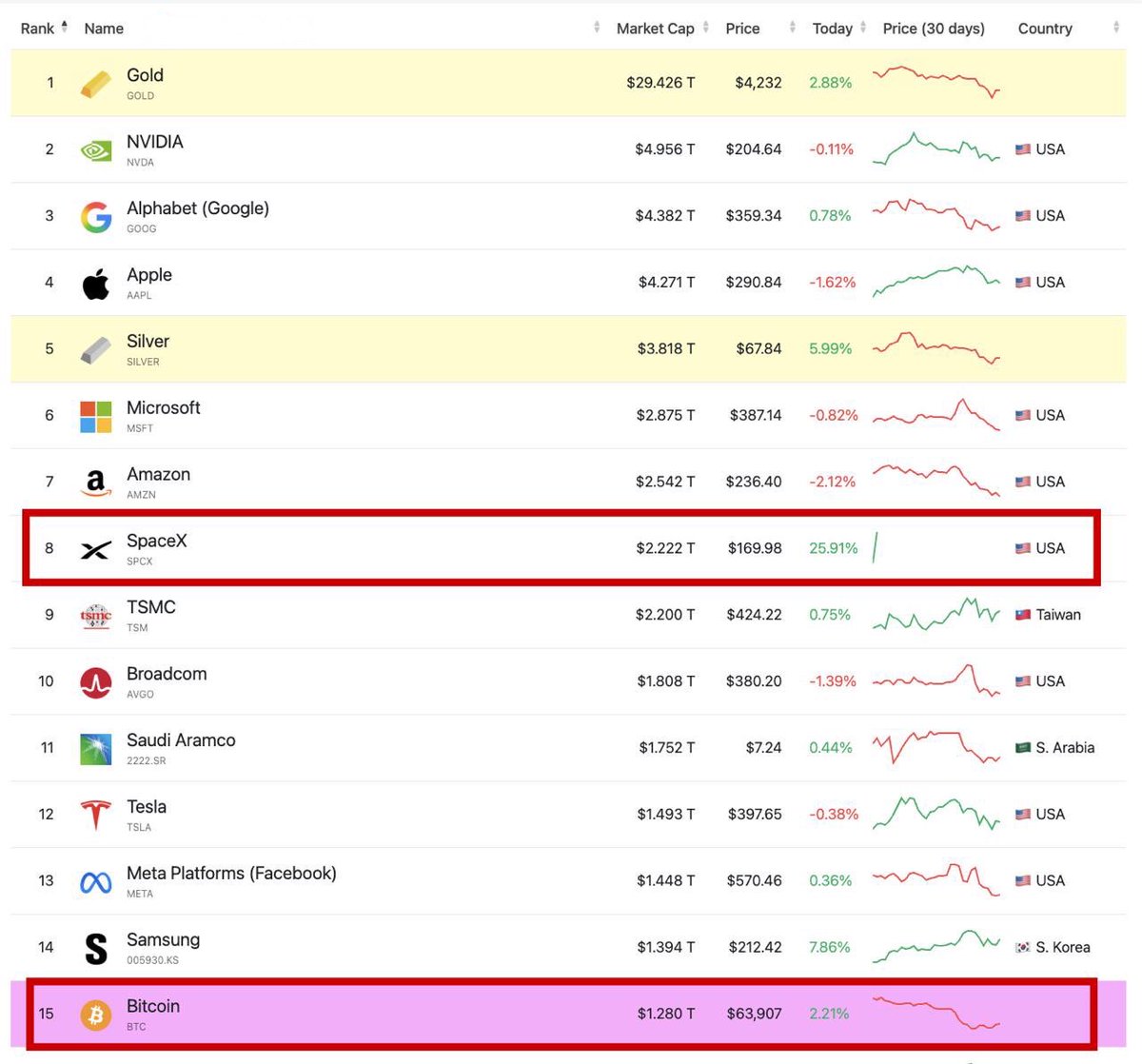
Task: Click the USA flag in NVIDIA row
Action: [x=1023, y=149]
